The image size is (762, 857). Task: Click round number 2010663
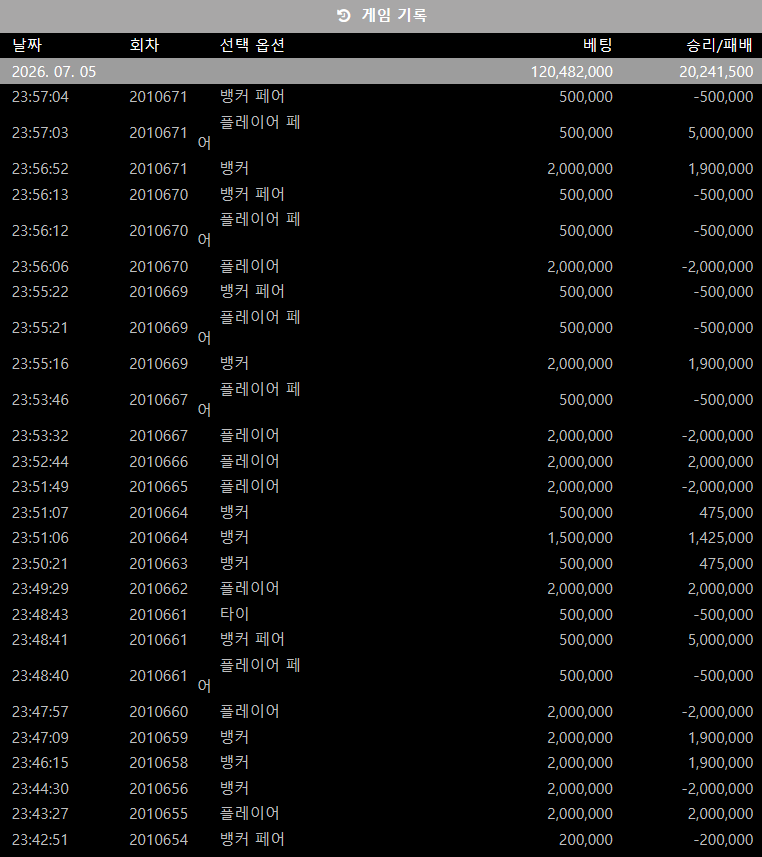coord(159,563)
